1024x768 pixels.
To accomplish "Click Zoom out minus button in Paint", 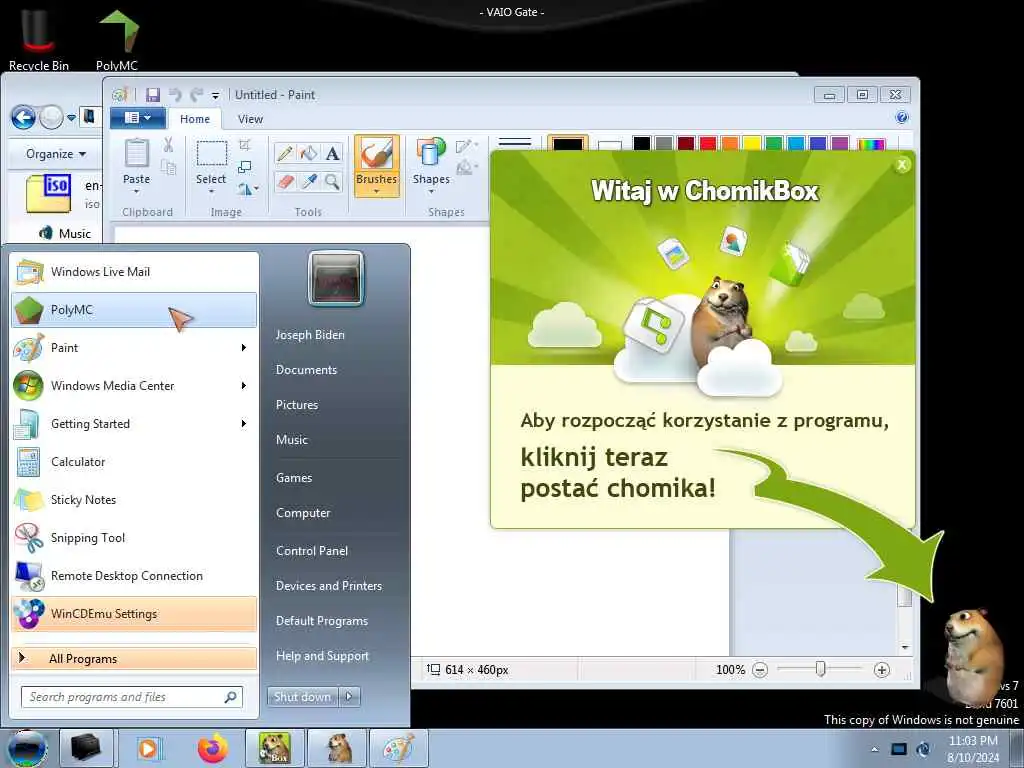I will (x=760, y=669).
